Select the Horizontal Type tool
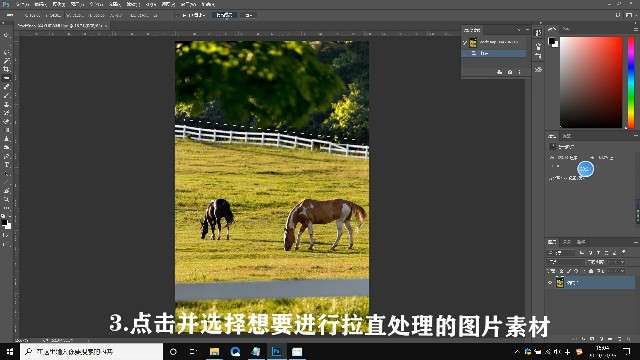The height and width of the screenshot is (360, 640). (6, 165)
